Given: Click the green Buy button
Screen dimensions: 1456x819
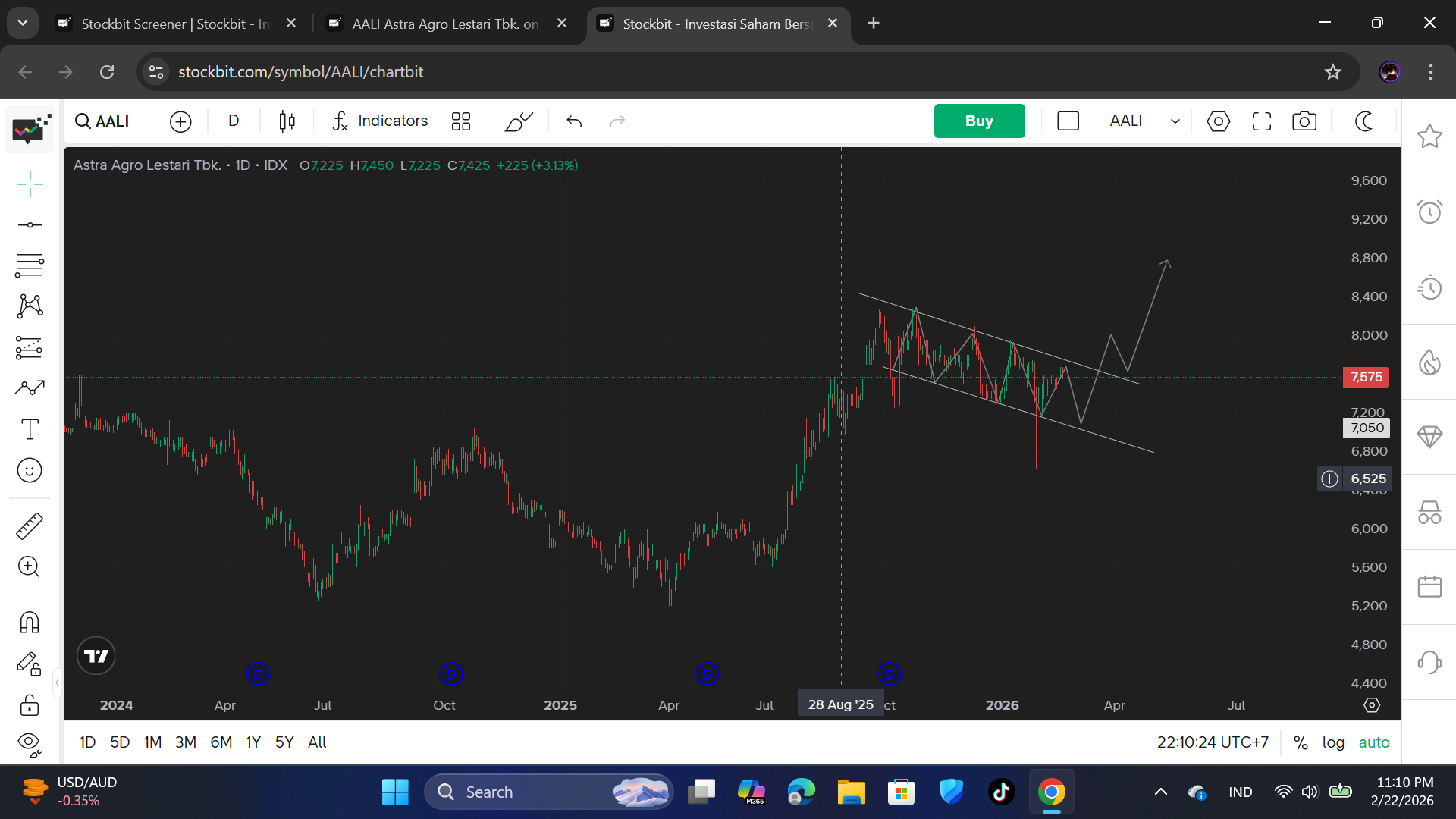Looking at the screenshot, I should tap(979, 121).
